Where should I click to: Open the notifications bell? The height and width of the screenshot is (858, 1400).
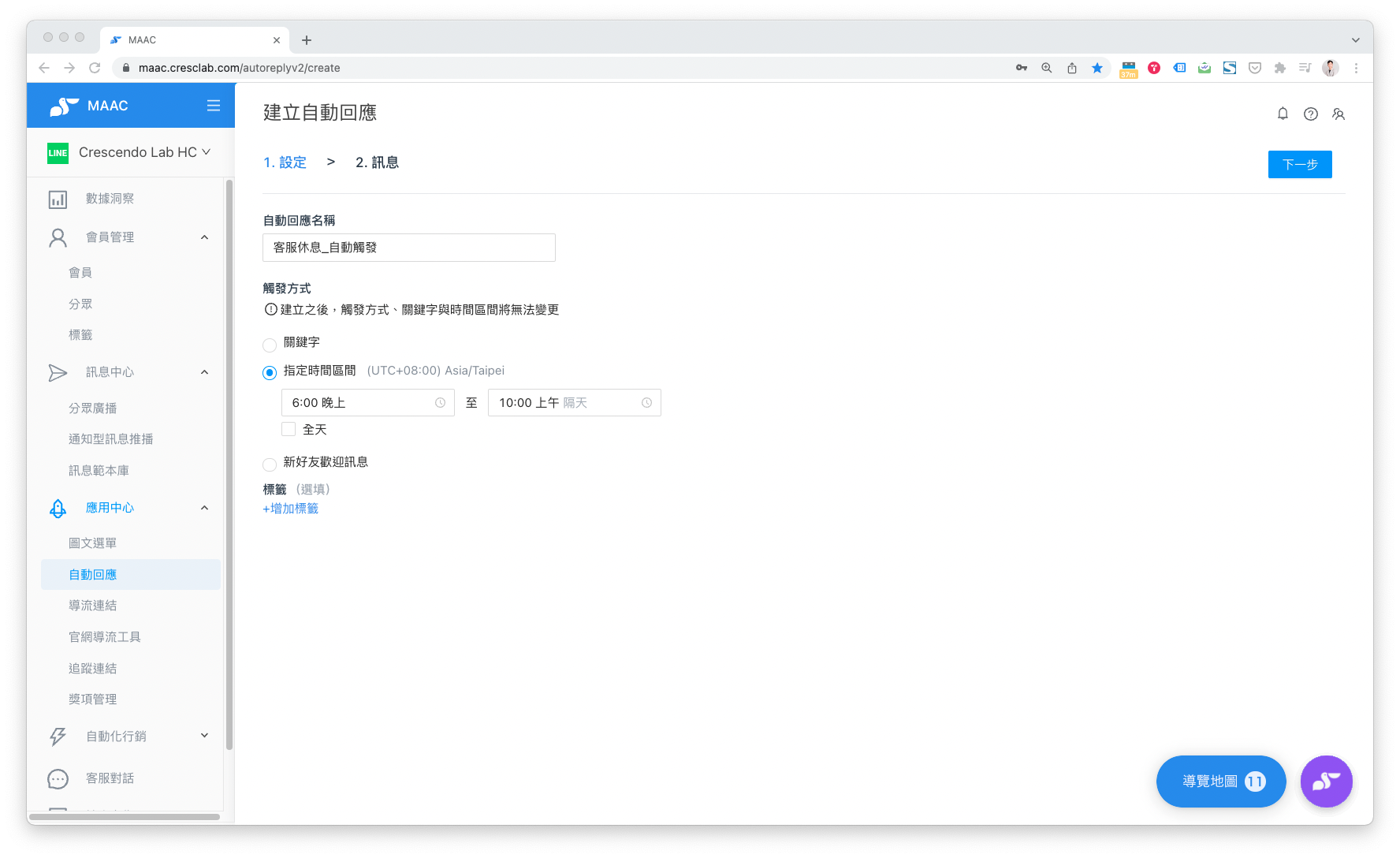[1283, 114]
